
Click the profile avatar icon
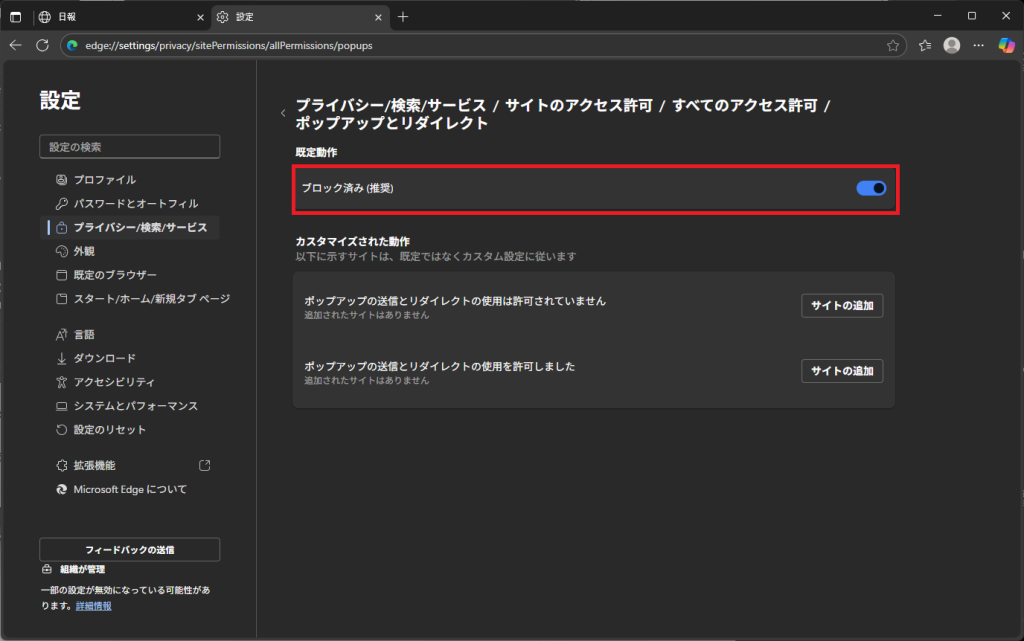[x=952, y=45]
